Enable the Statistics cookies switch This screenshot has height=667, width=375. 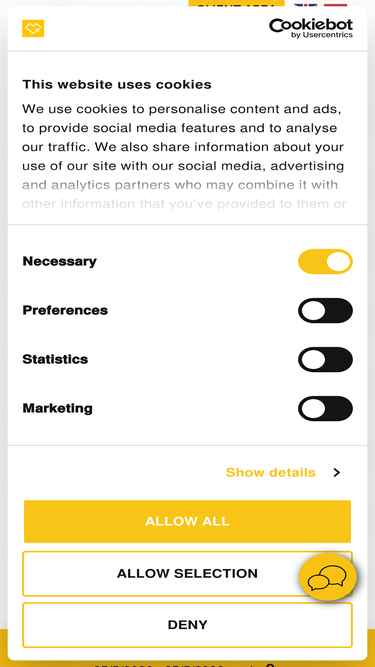pos(325,359)
